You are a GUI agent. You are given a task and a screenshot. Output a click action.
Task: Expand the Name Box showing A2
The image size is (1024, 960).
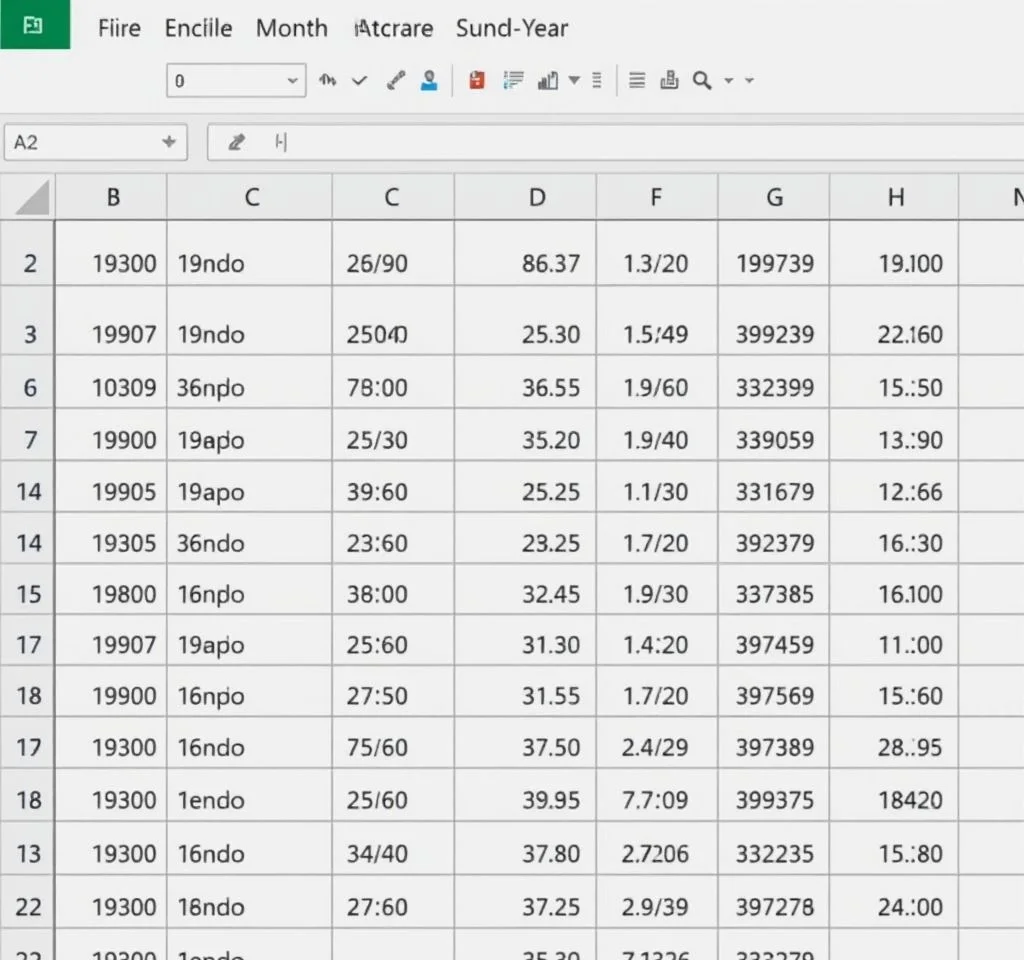(169, 142)
